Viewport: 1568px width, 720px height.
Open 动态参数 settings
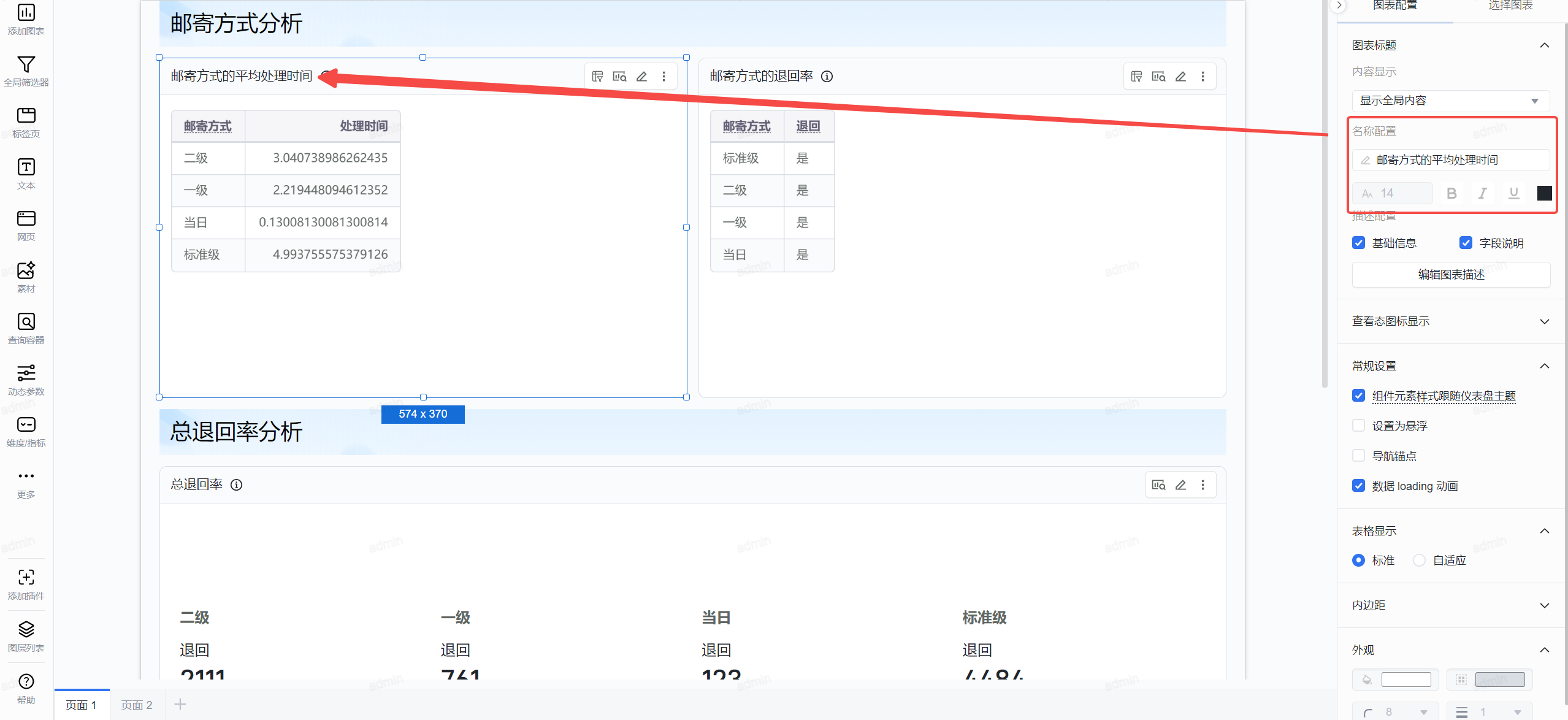coord(26,380)
